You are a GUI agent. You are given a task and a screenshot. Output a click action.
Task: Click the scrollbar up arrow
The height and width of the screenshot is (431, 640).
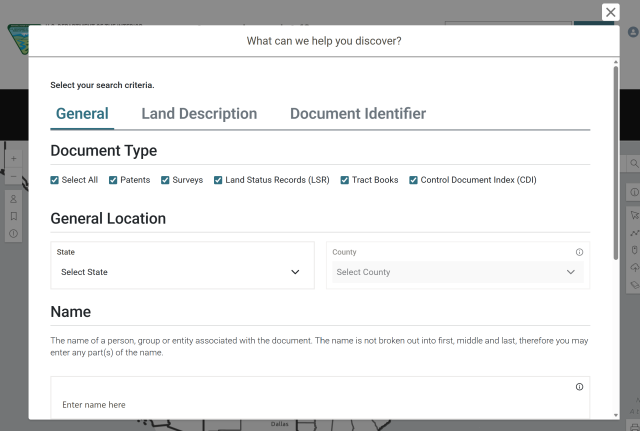[616, 62]
